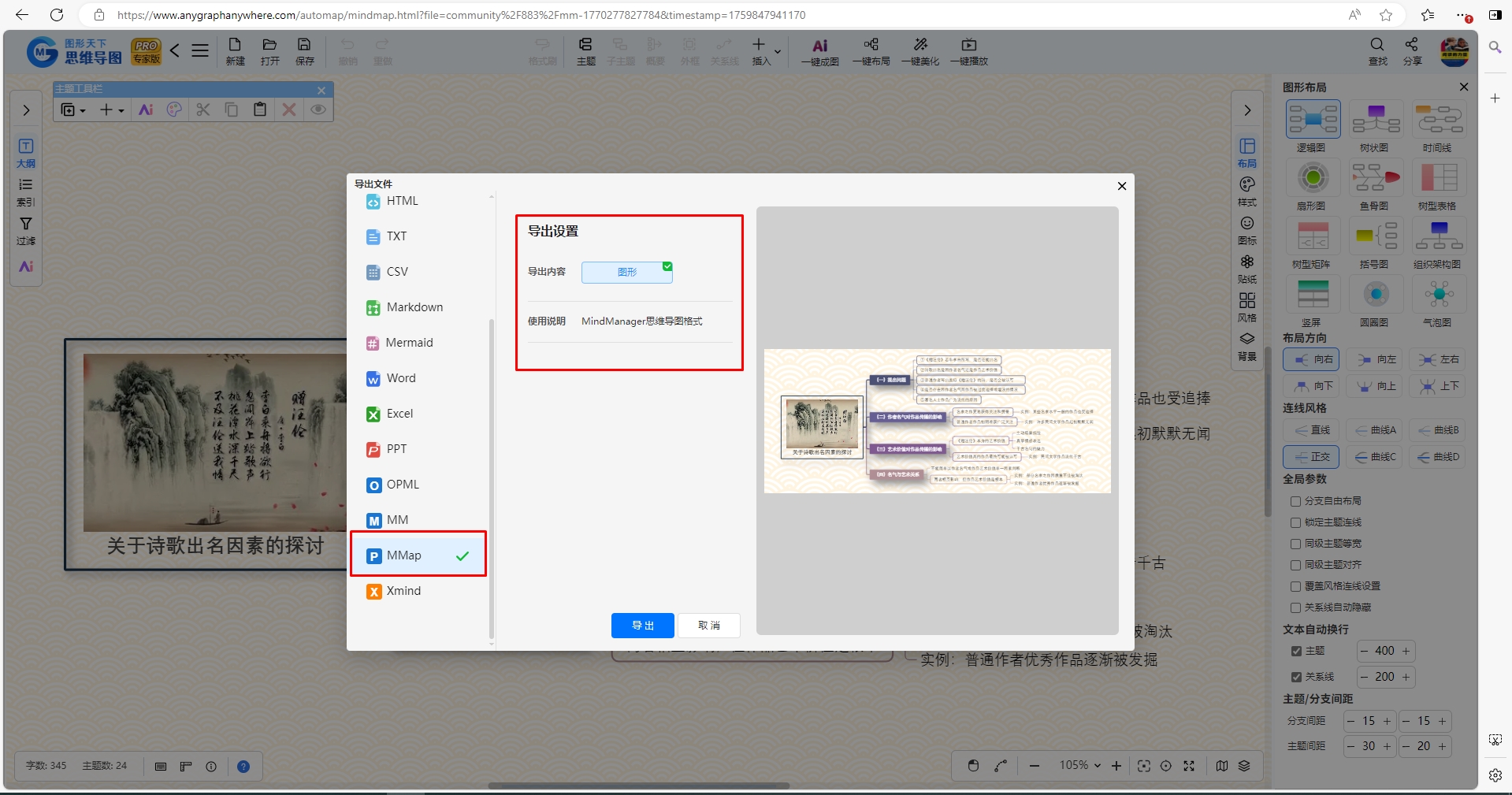Set layout direction to 上下
This screenshot has width=1512, height=795.
1439,386
